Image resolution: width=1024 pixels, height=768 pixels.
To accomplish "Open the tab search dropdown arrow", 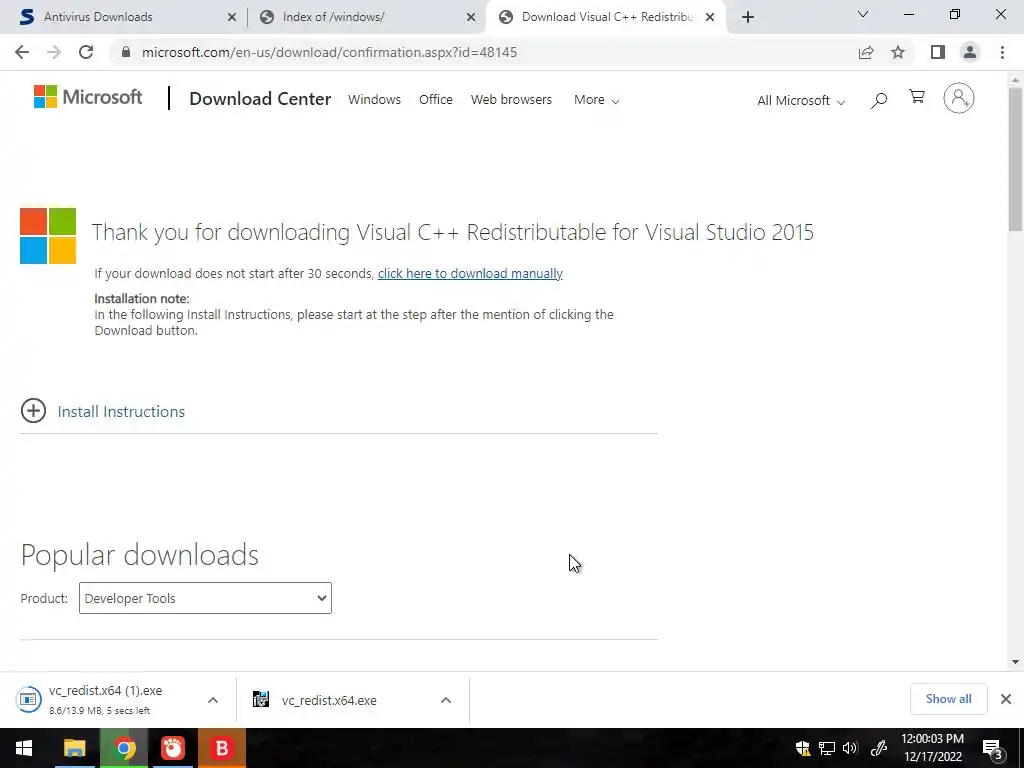I will point(863,14).
